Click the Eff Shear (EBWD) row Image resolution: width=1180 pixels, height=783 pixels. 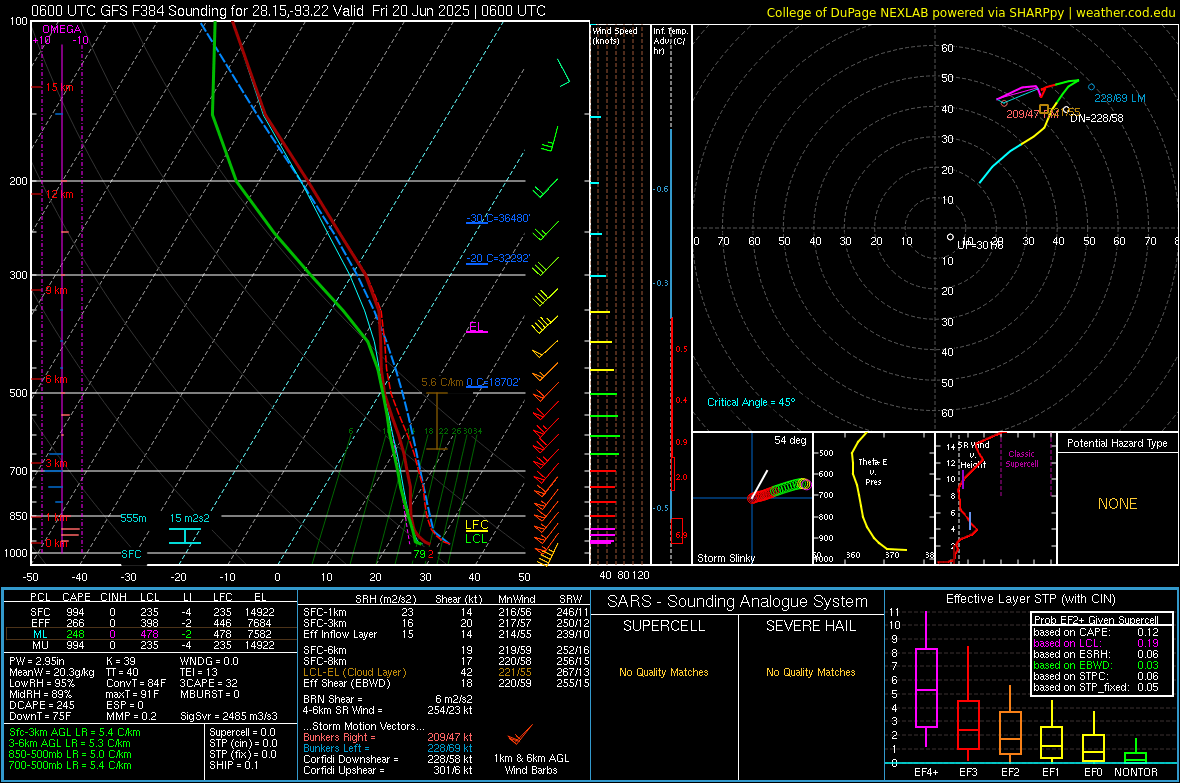(446, 683)
